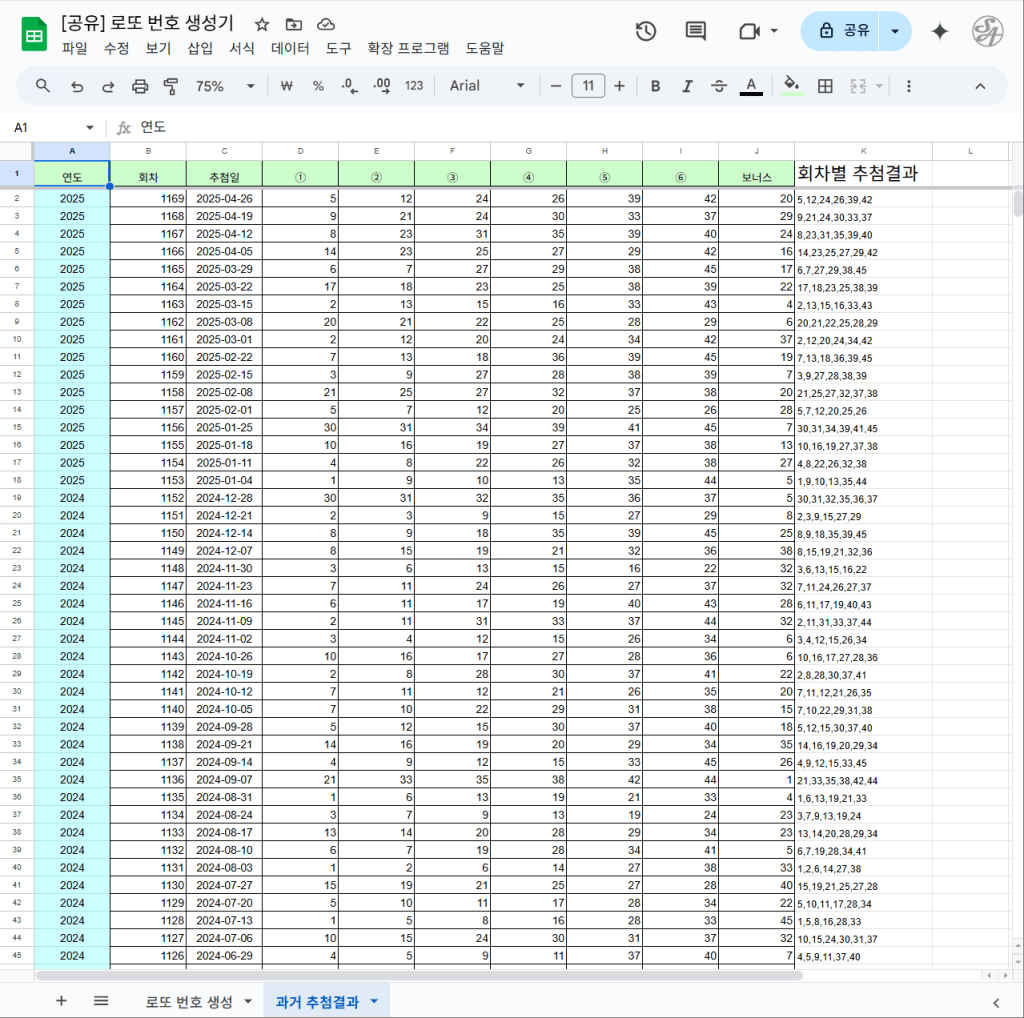
Task: Click the search menus magnifier icon
Action: tap(43, 86)
